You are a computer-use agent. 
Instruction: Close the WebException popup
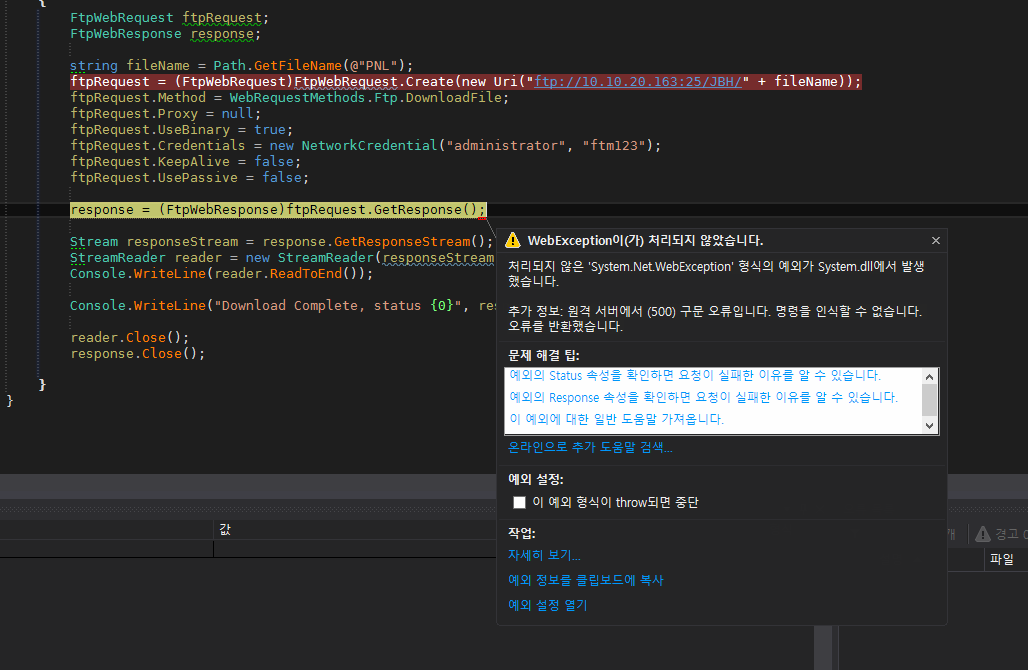(x=935, y=241)
